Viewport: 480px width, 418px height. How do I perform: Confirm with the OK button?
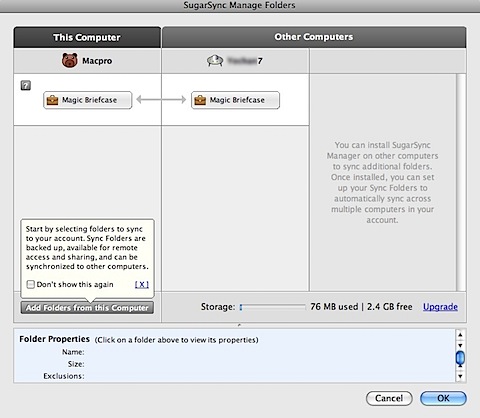point(443,398)
